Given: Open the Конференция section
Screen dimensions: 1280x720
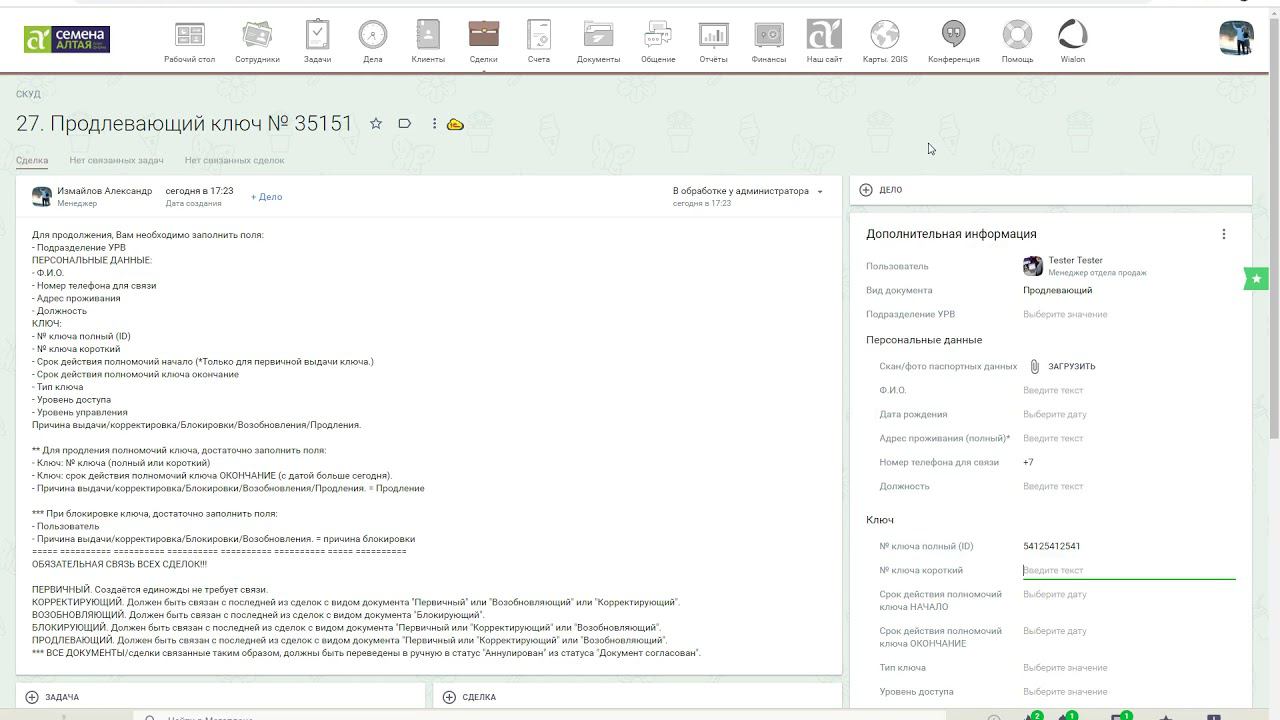Looking at the screenshot, I should tap(954, 42).
